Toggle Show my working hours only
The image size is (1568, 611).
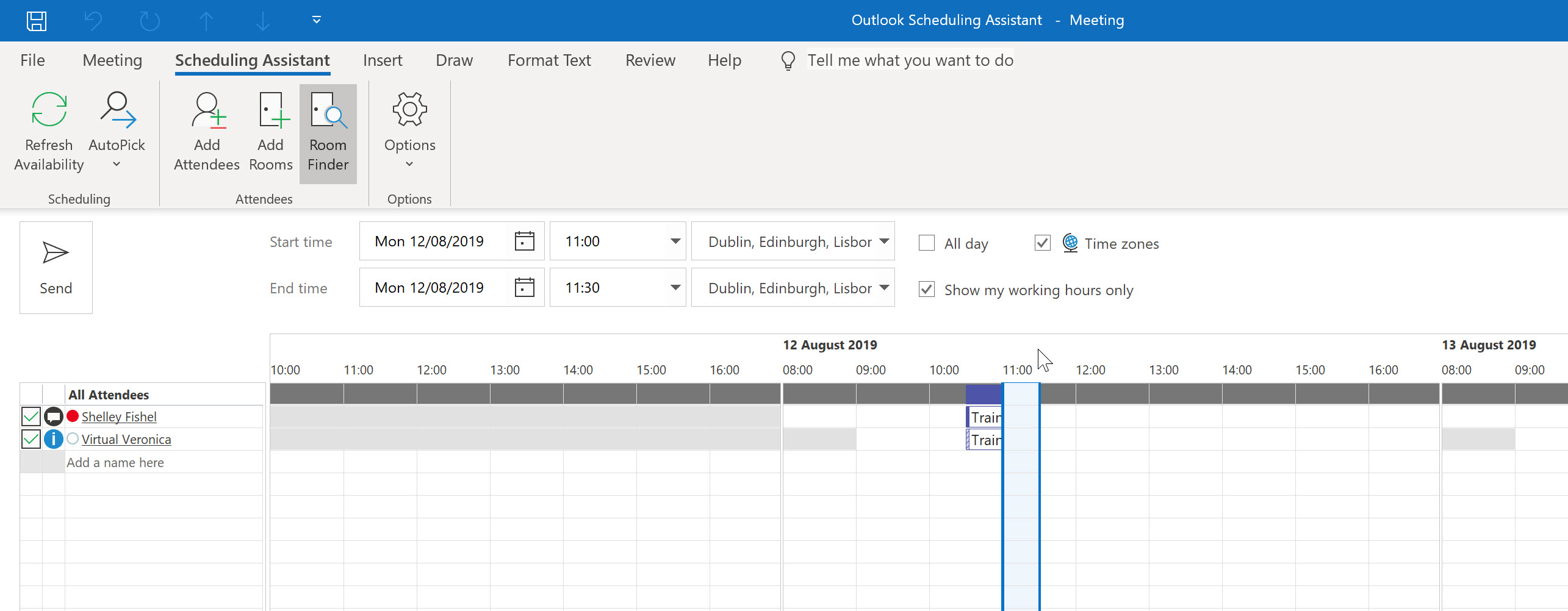coord(927,289)
